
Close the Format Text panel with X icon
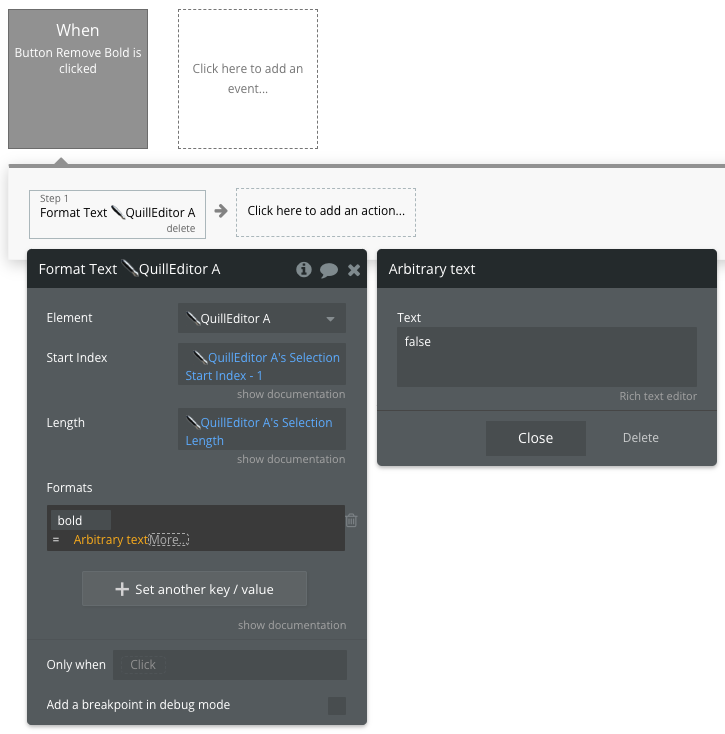click(x=354, y=270)
